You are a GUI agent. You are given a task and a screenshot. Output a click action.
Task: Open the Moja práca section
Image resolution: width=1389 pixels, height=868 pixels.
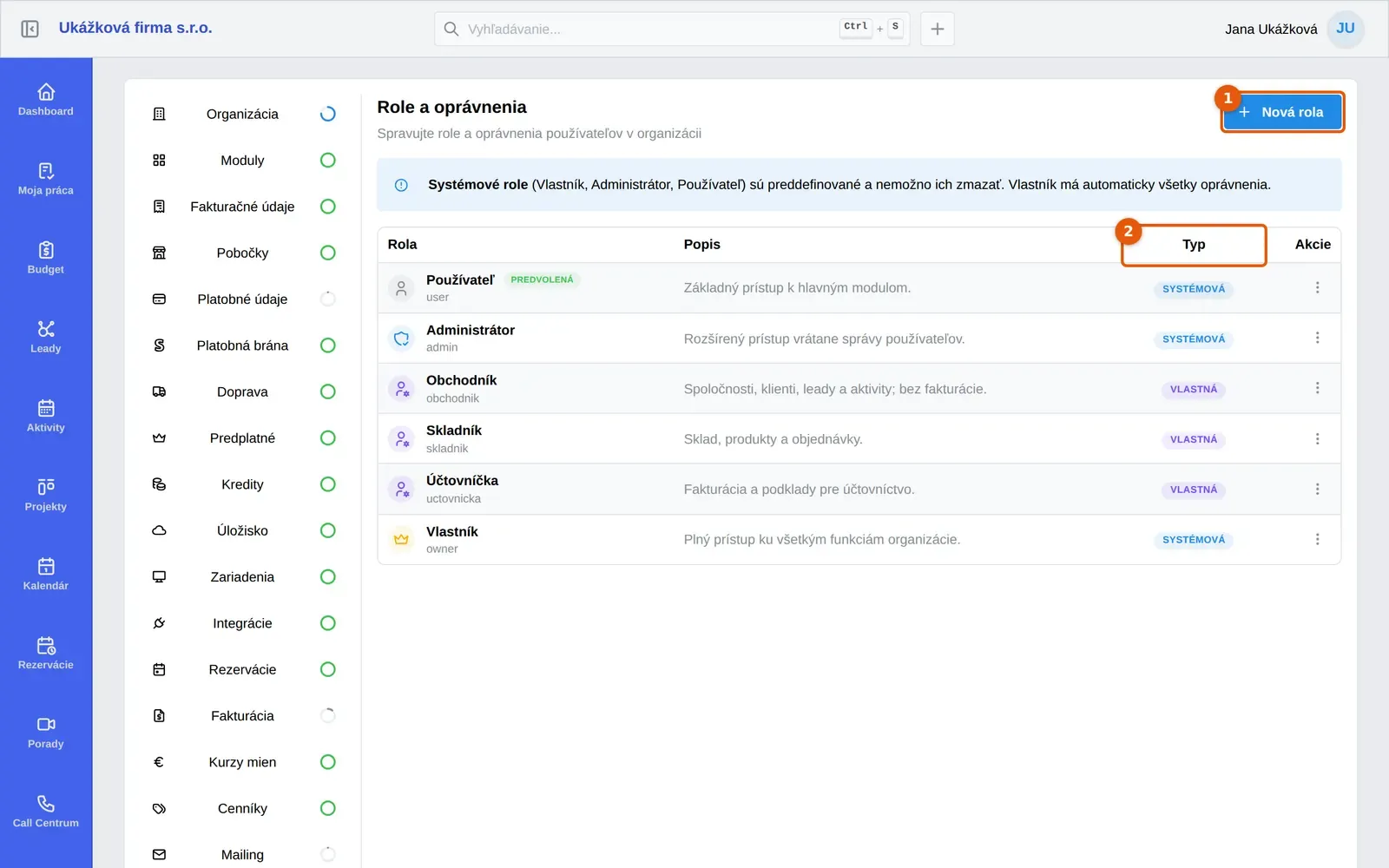(46, 178)
